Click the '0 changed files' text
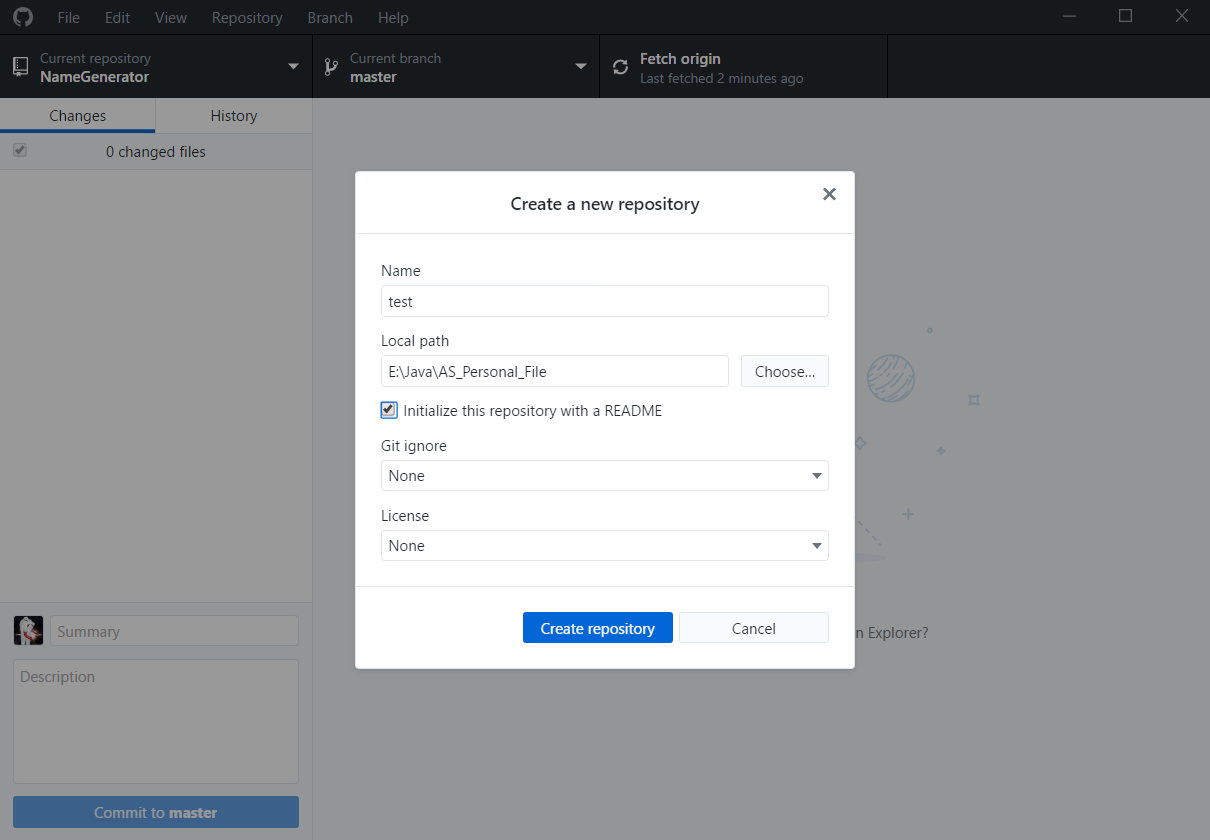The height and width of the screenshot is (840, 1210). 156,152
